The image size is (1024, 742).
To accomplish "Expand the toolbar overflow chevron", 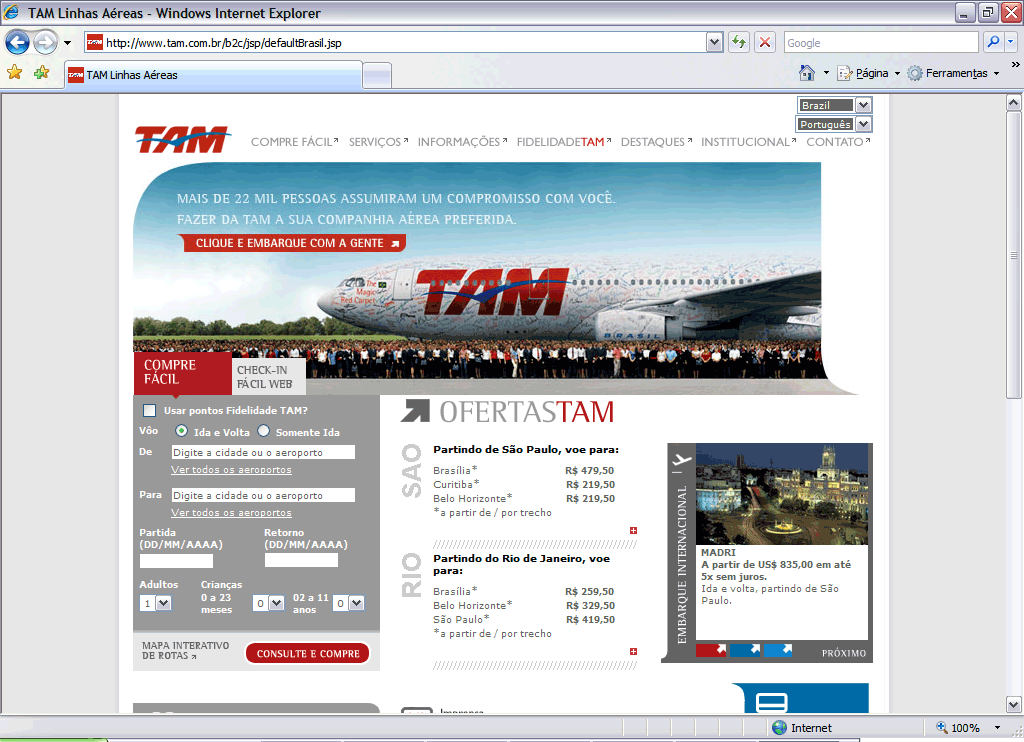I will [x=1016, y=65].
